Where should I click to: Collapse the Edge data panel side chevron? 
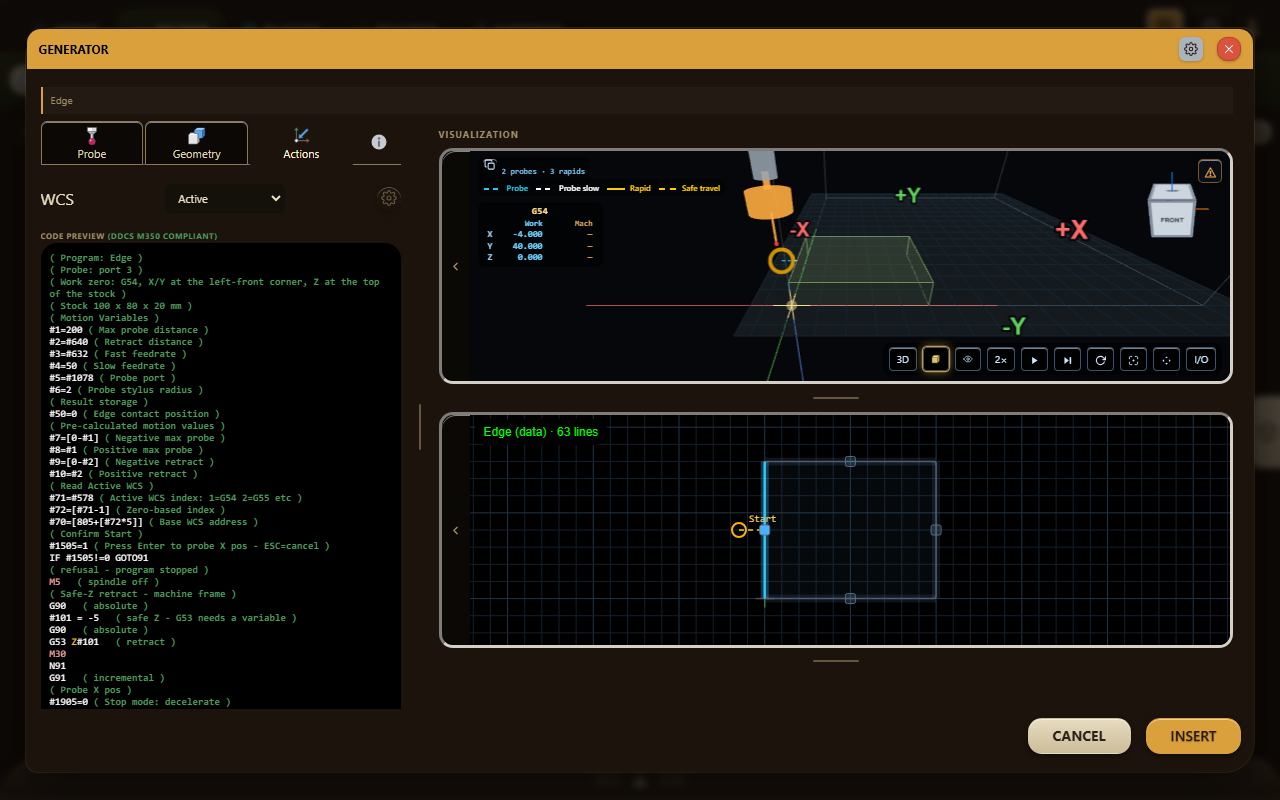(456, 530)
